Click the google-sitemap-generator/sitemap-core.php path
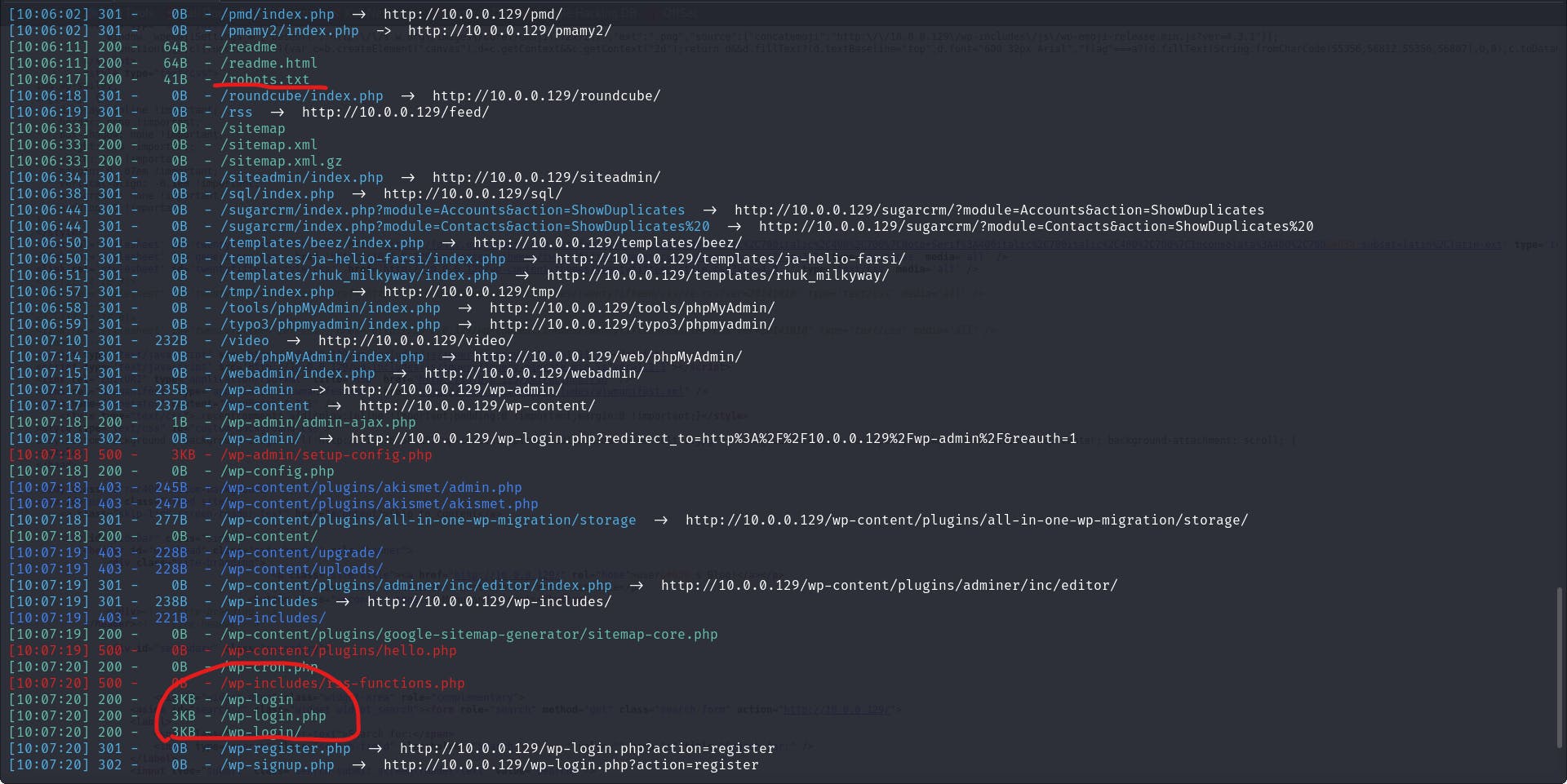 [469, 634]
